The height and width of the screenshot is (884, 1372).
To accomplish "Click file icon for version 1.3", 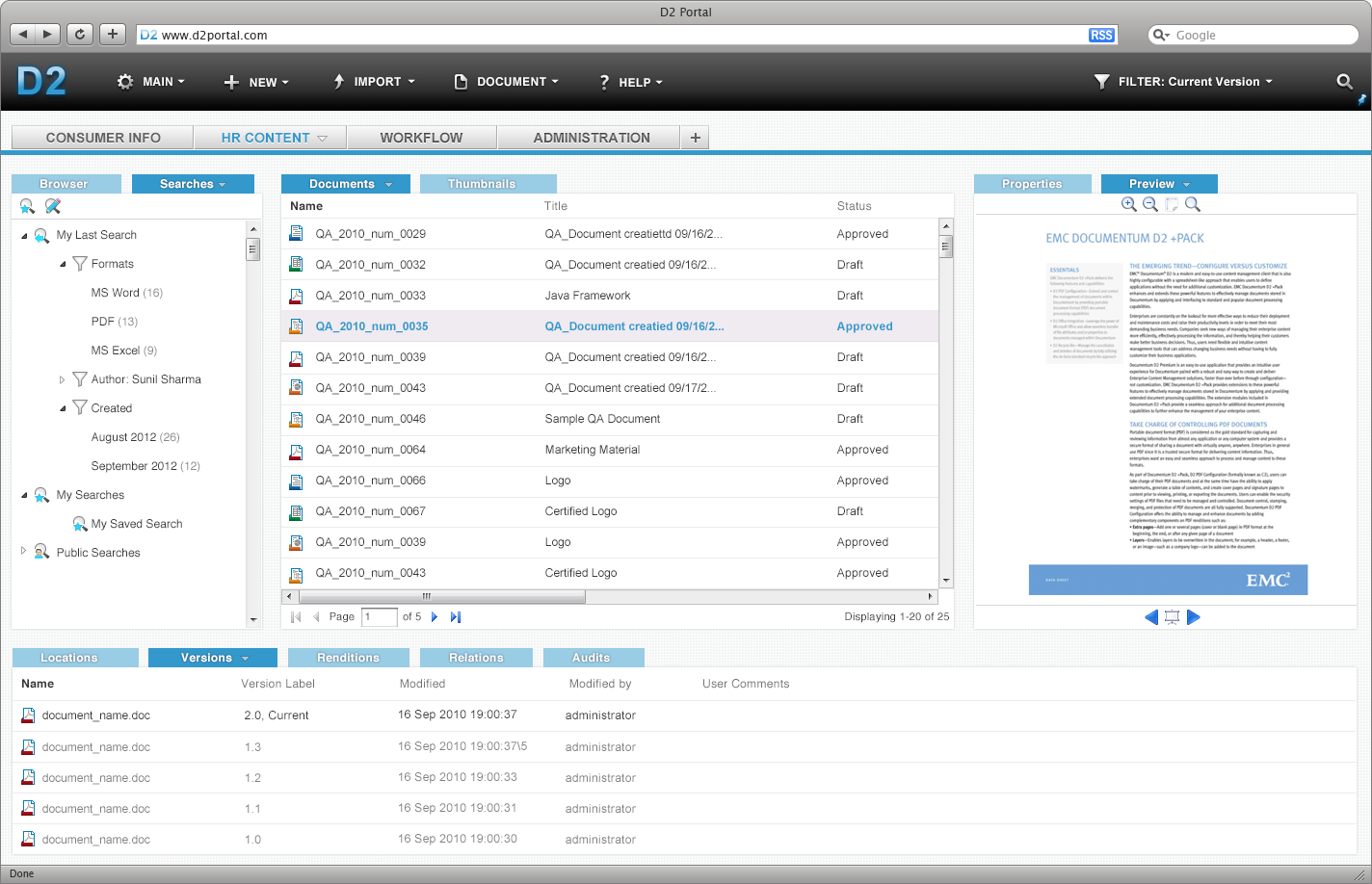I will pyautogui.click(x=28, y=747).
